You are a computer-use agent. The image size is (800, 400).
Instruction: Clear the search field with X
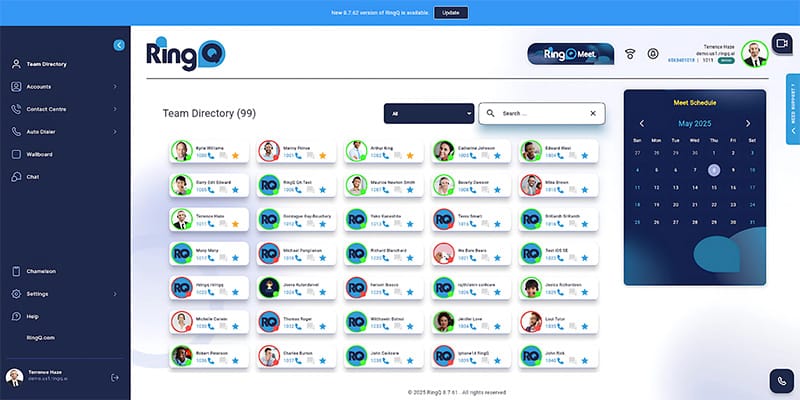pos(593,113)
